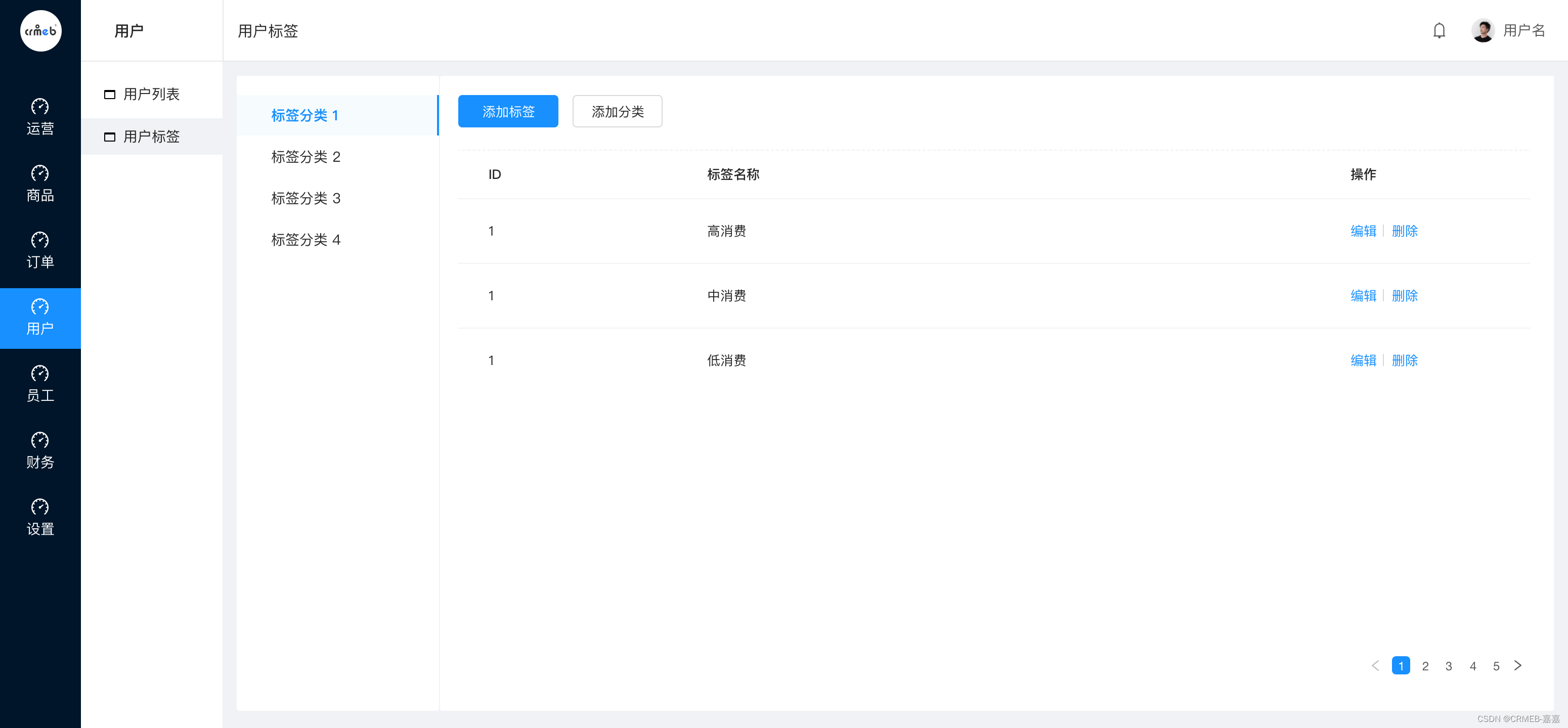Open the 员工 sidebar section
Image resolution: width=1568 pixels, height=728 pixels.
tap(40, 384)
